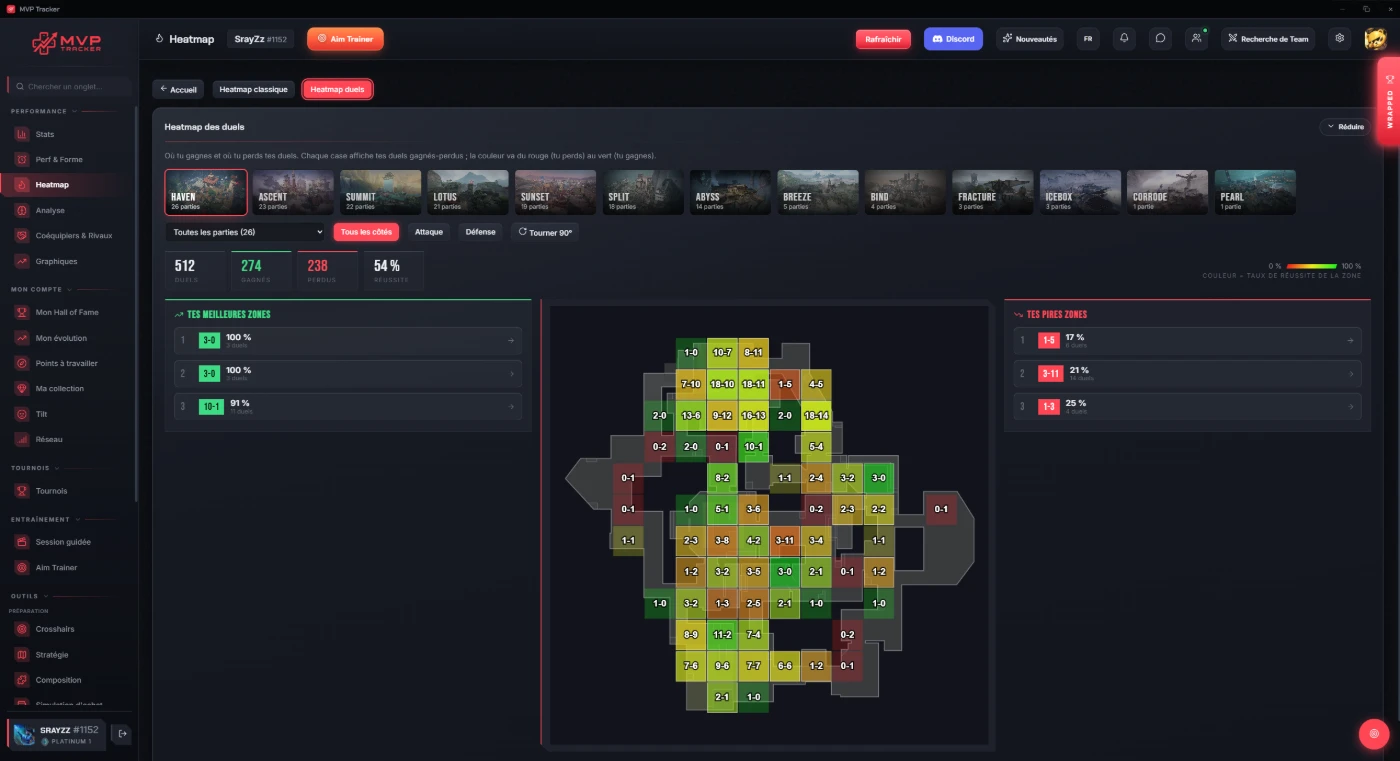Select the Tous les côtés filter

coord(366,232)
